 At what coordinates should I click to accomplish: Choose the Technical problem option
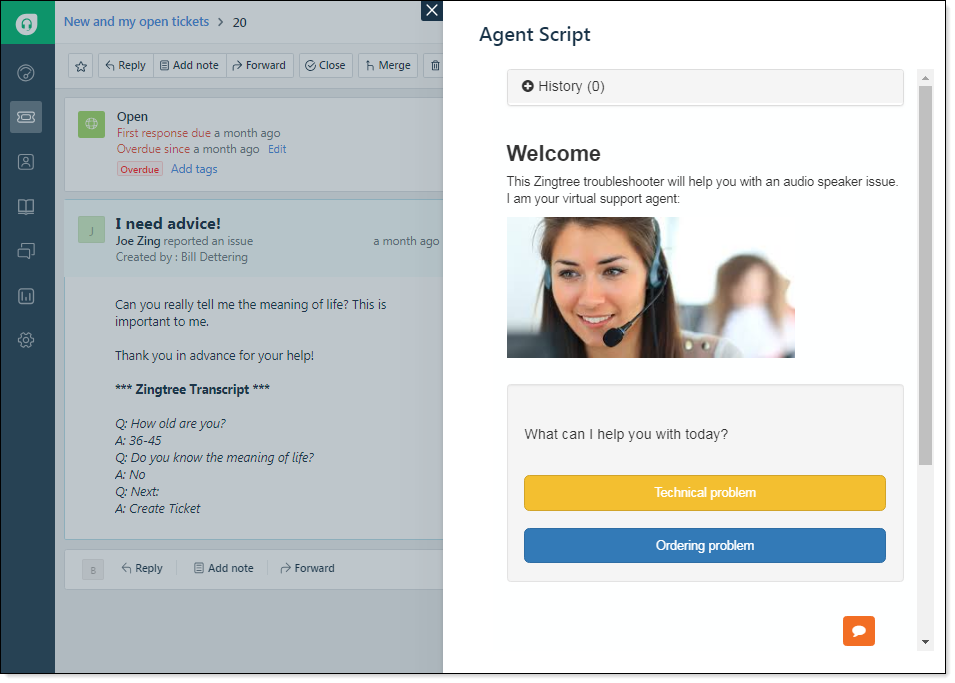click(704, 493)
